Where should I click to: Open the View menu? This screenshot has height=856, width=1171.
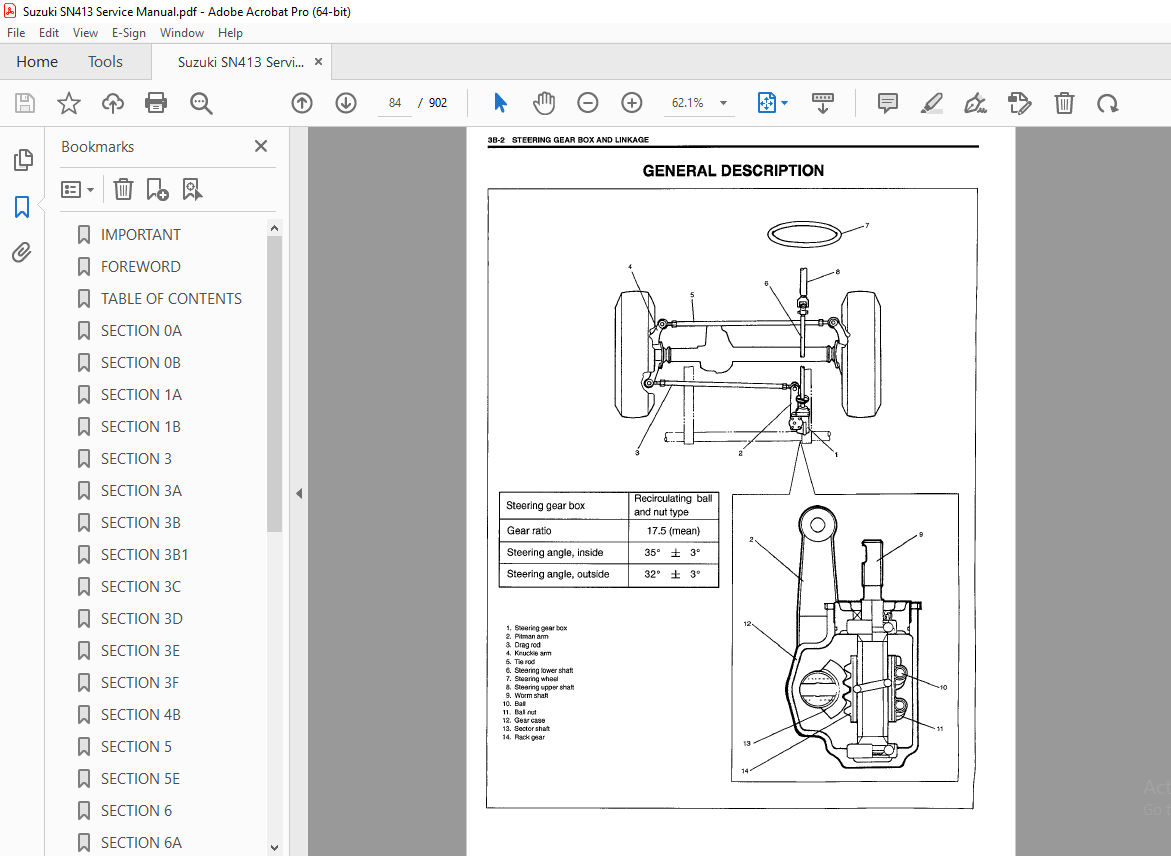[x=85, y=33]
